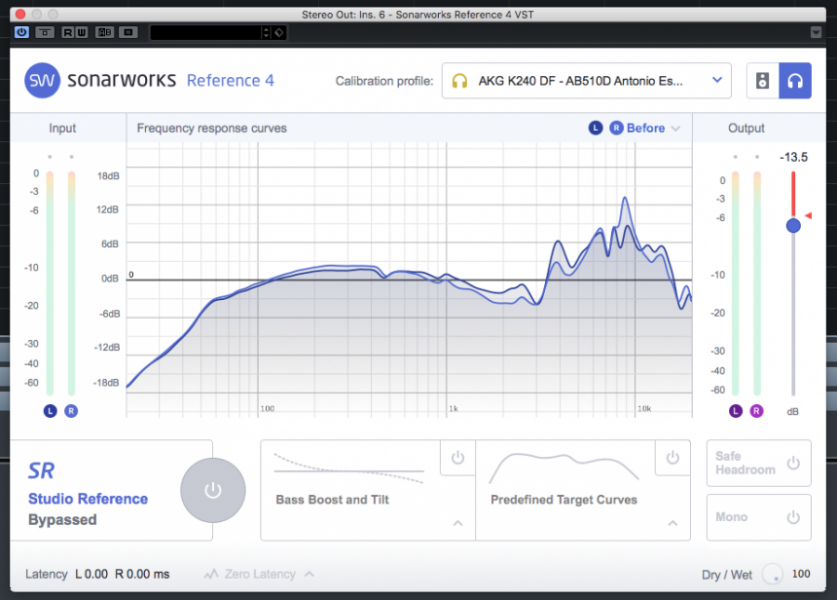Click the preset name field in host toolbar
This screenshot has width=837, height=600.
point(206,33)
